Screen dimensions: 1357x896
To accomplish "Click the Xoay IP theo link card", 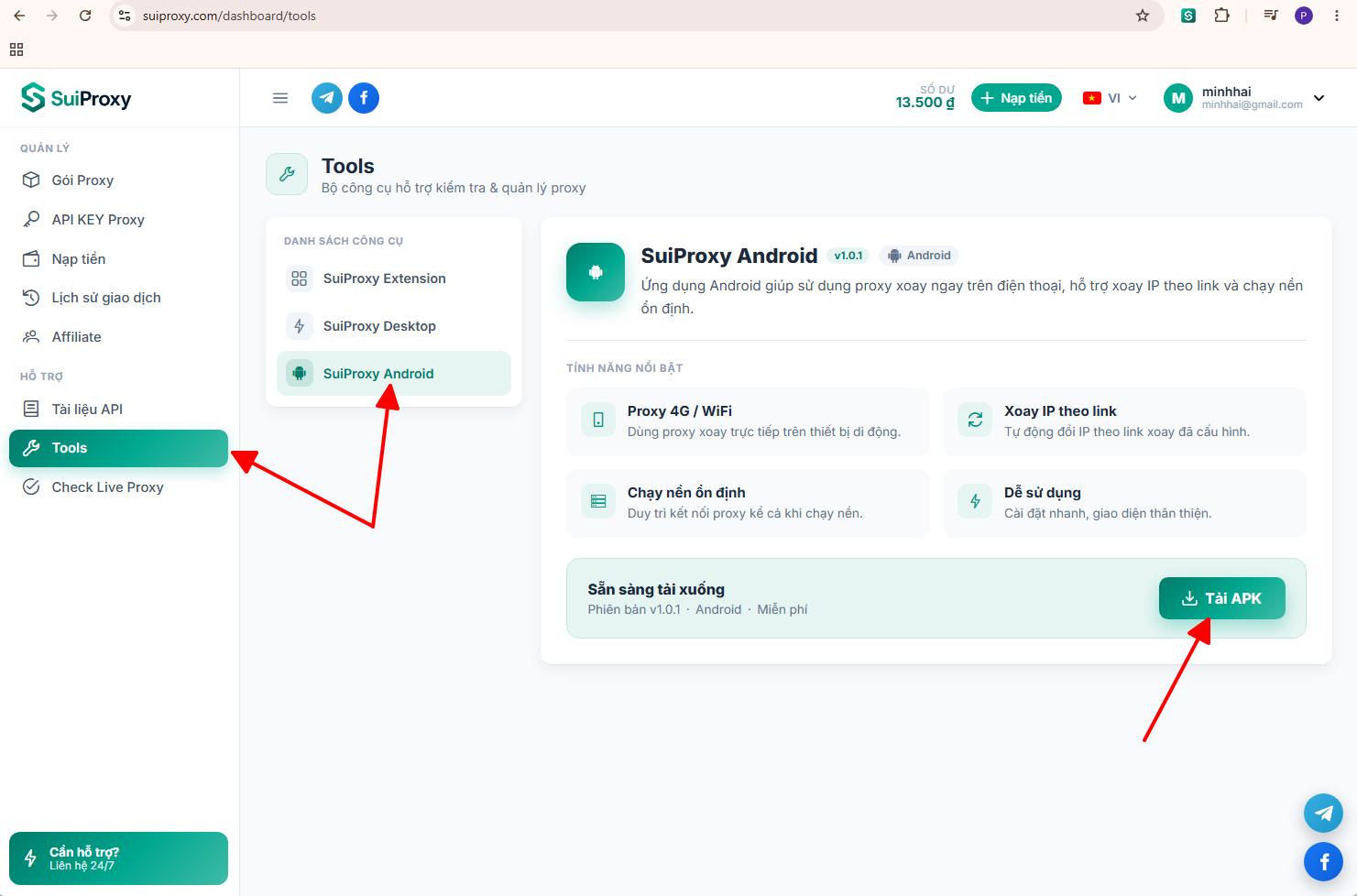I will click(1124, 421).
